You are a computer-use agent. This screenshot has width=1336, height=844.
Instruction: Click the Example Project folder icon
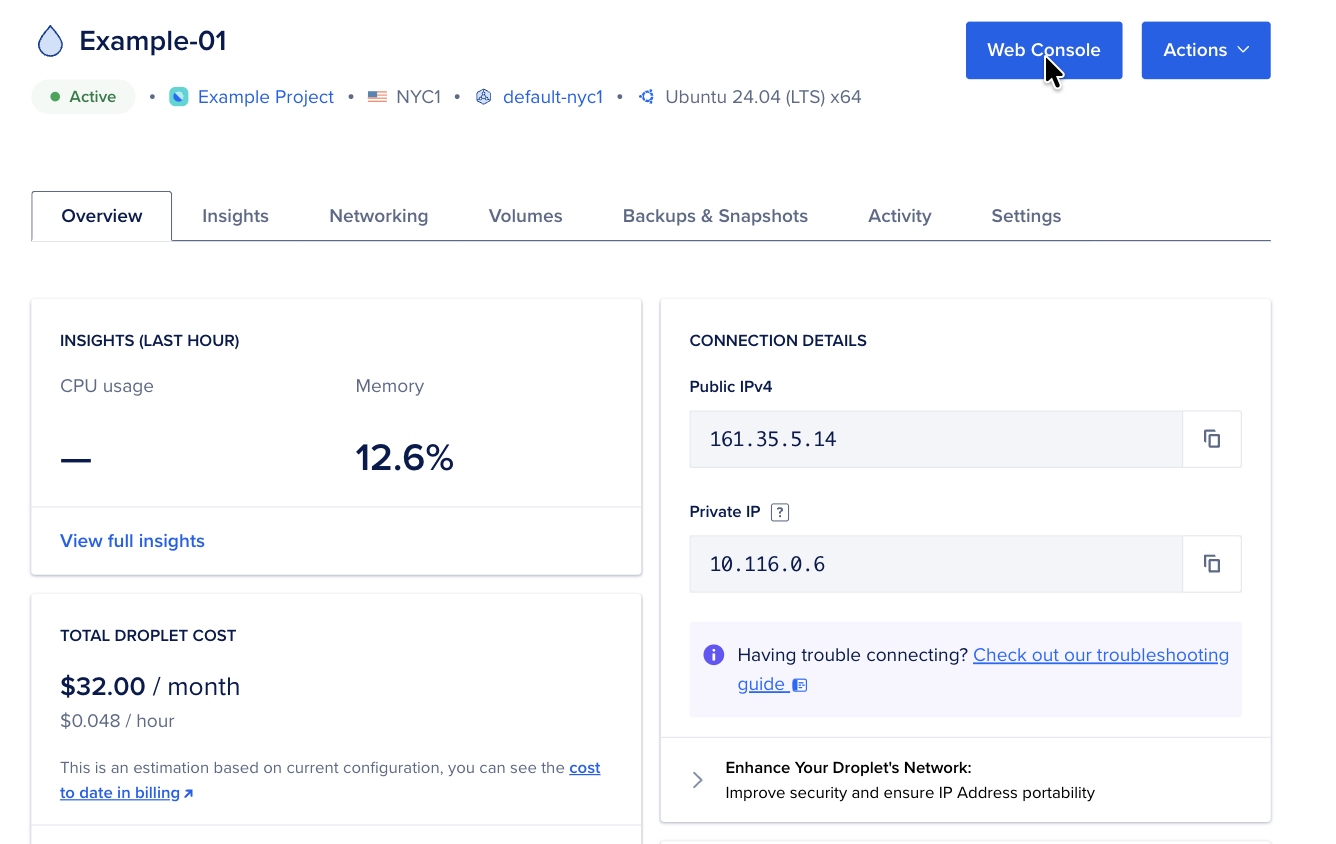178,96
